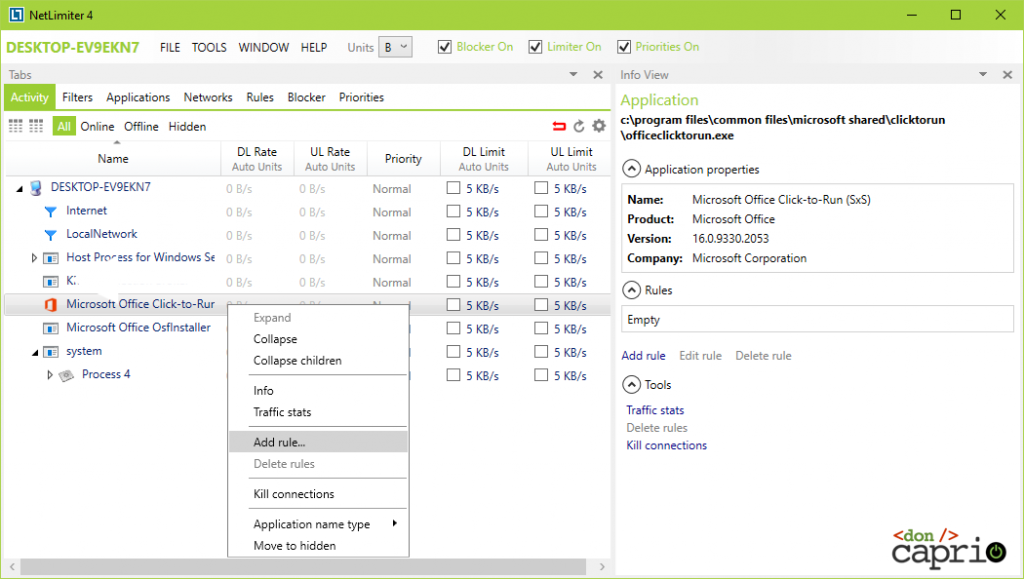Click the grid icon directly beside All
The image size is (1024, 579).
click(x=36, y=126)
